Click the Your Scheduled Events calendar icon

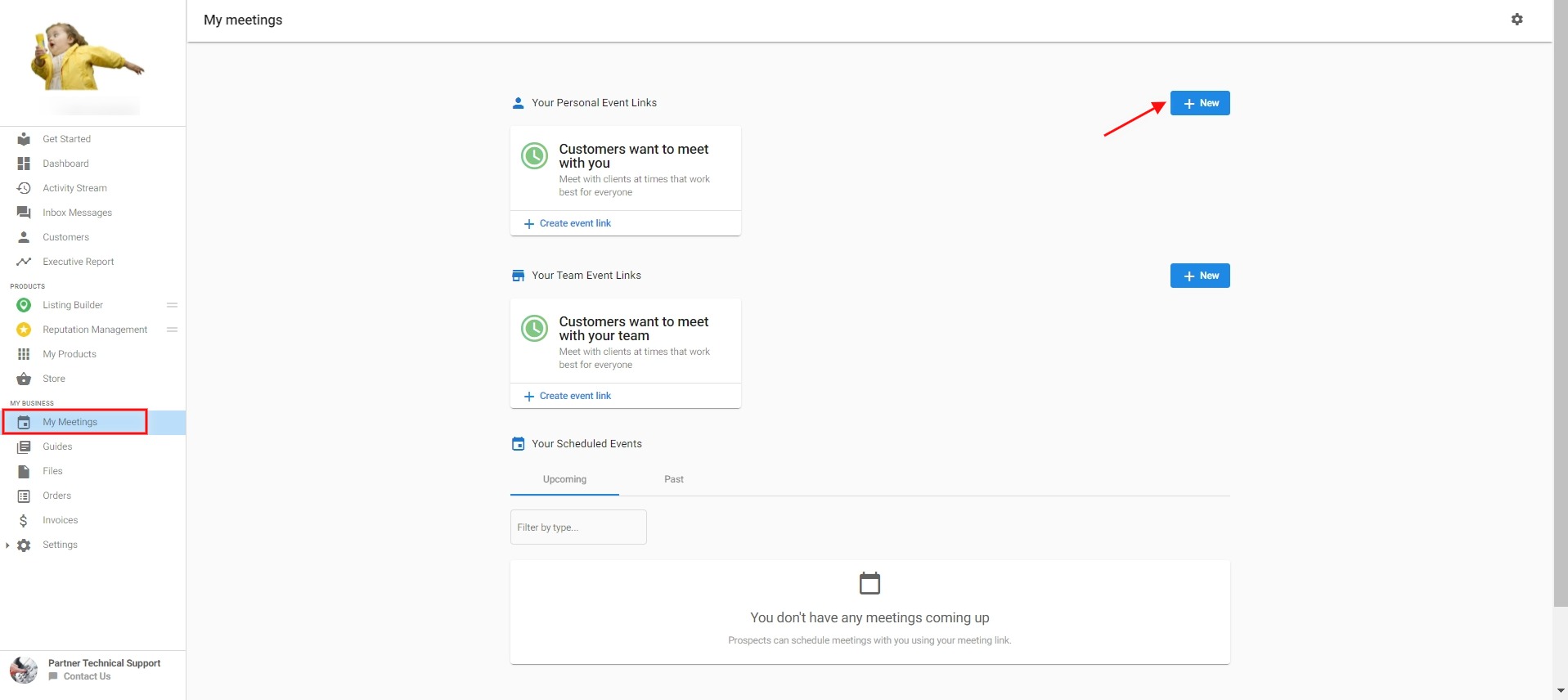[x=518, y=444]
